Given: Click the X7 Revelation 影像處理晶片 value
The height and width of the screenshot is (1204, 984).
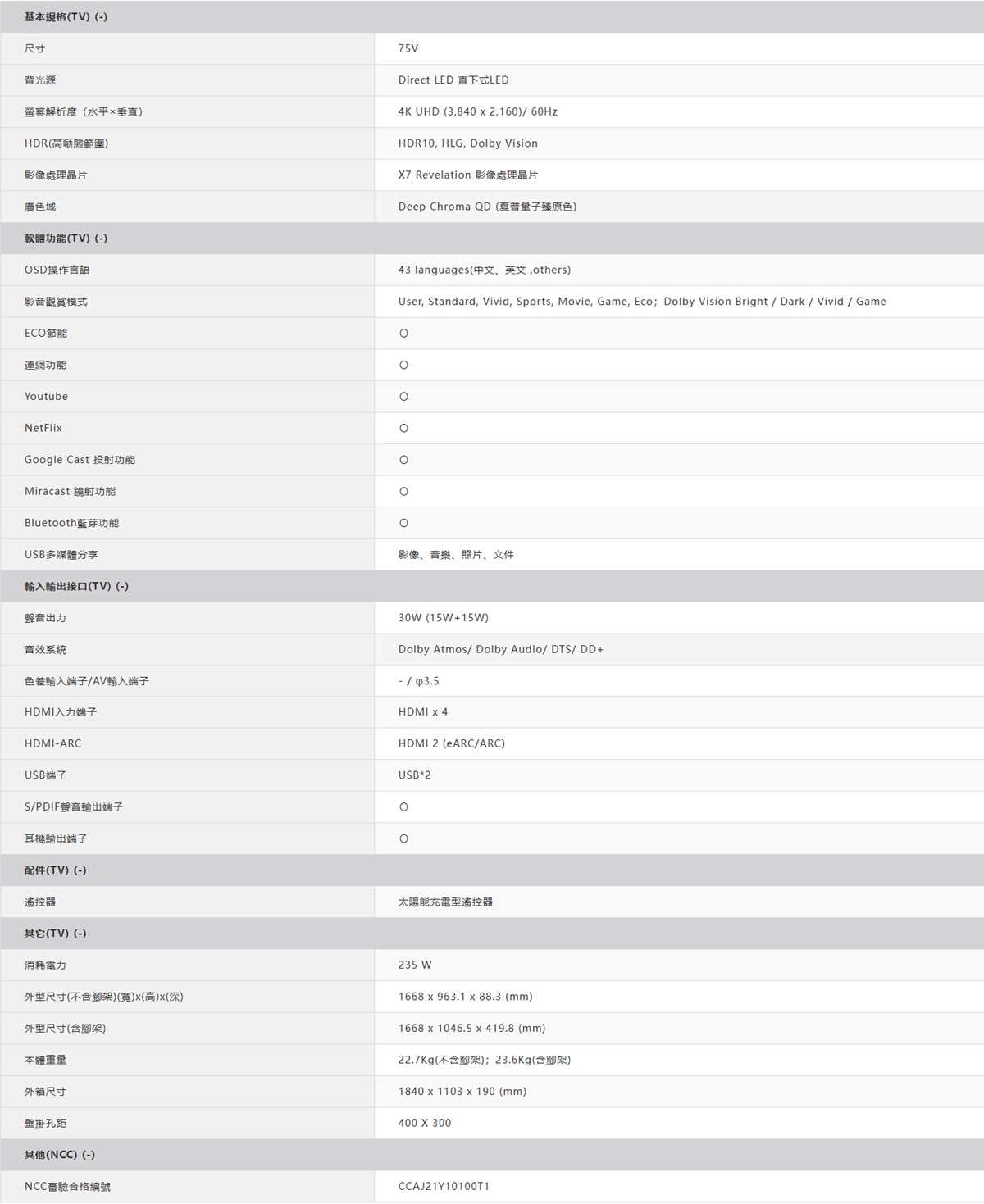Looking at the screenshot, I should click(467, 175).
